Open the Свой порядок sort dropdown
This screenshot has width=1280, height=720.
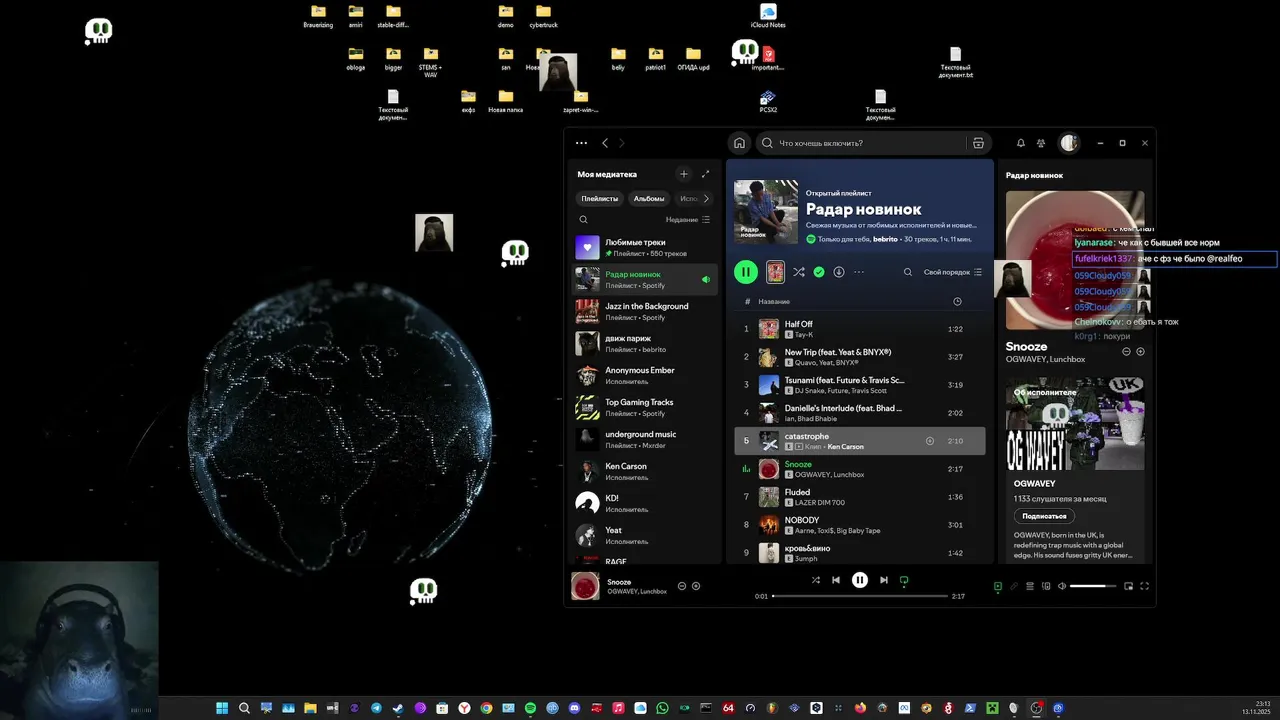coord(953,272)
